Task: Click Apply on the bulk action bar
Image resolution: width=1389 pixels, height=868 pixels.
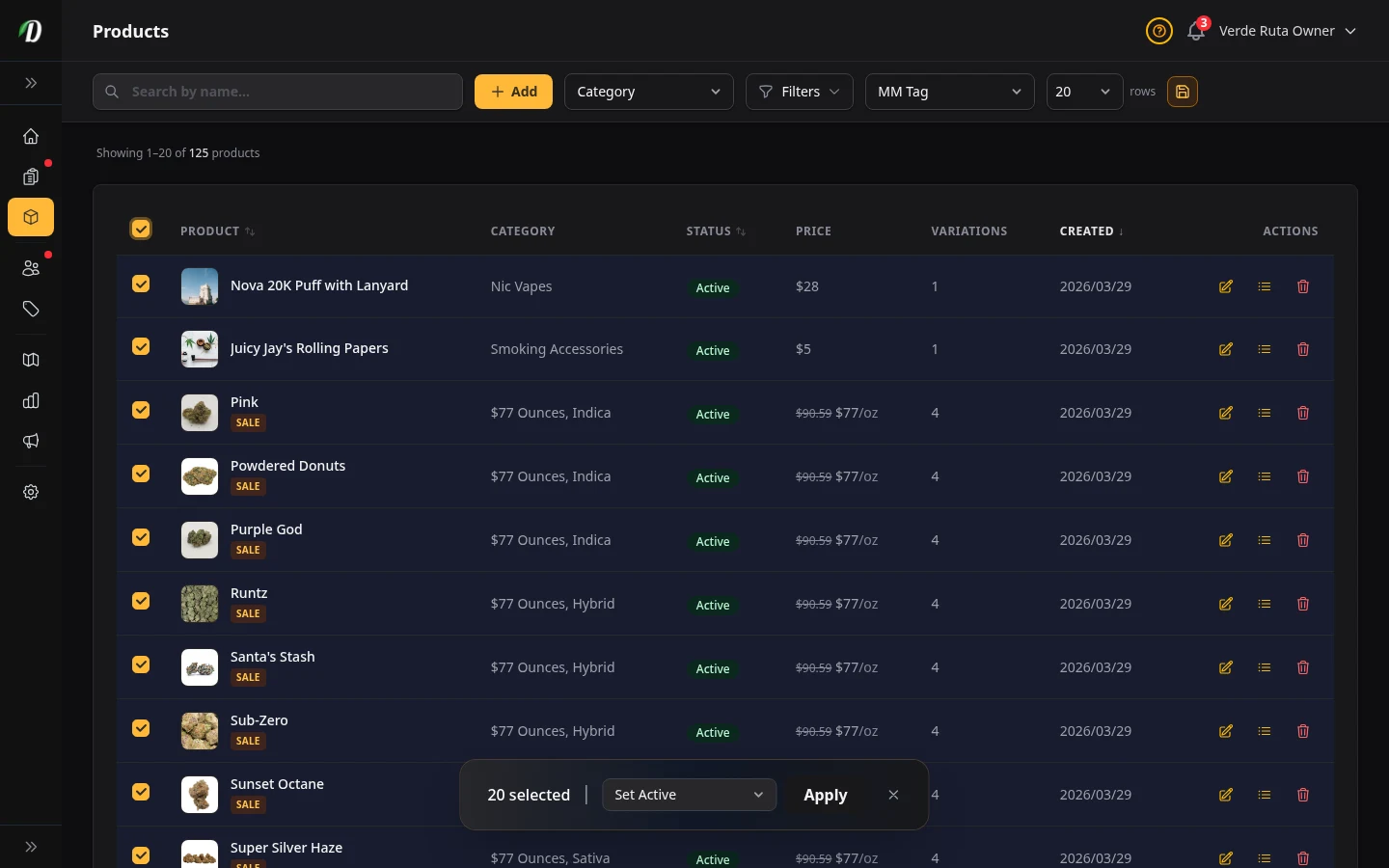Action: 826,795
